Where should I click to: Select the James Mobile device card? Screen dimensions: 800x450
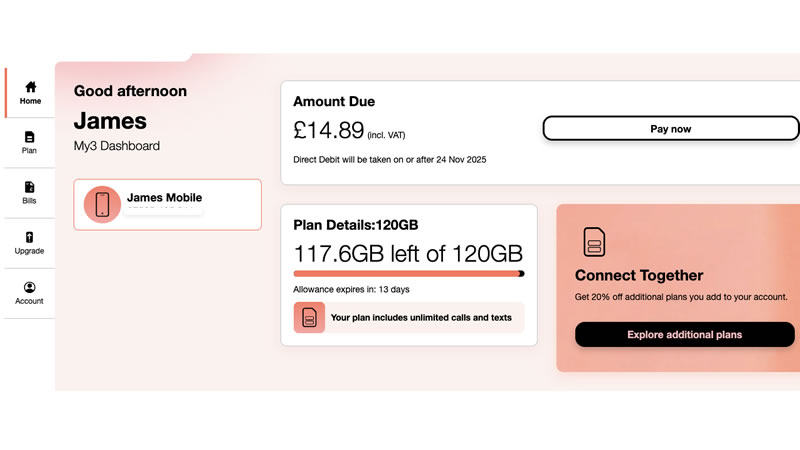coord(167,204)
